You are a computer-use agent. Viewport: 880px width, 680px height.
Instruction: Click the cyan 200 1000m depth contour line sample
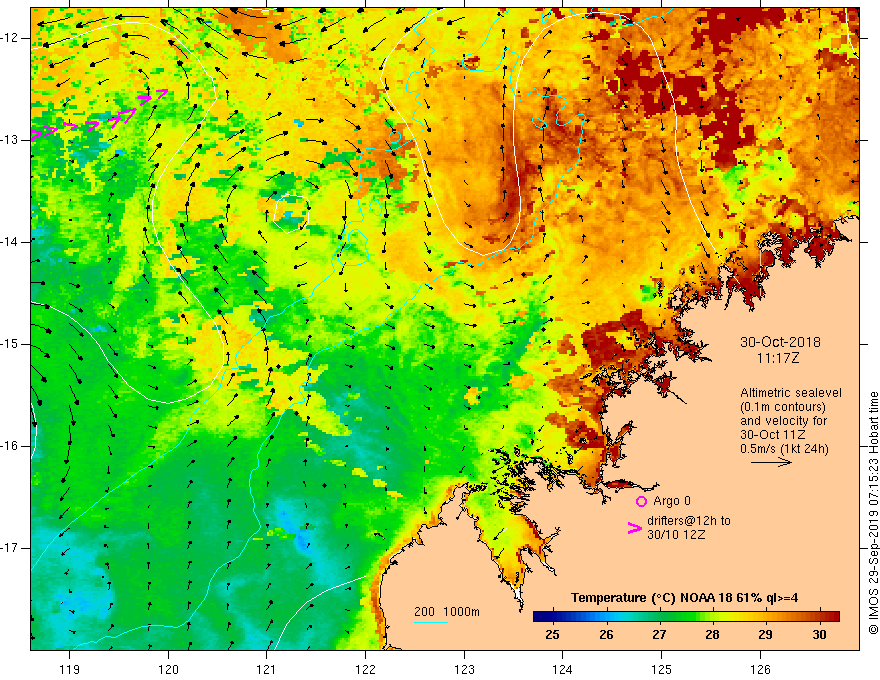430,622
